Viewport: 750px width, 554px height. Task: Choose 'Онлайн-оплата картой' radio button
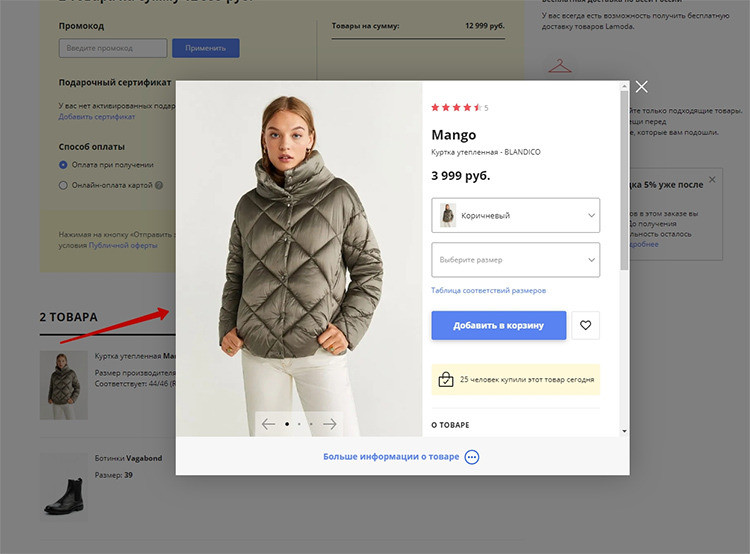[64, 185]
